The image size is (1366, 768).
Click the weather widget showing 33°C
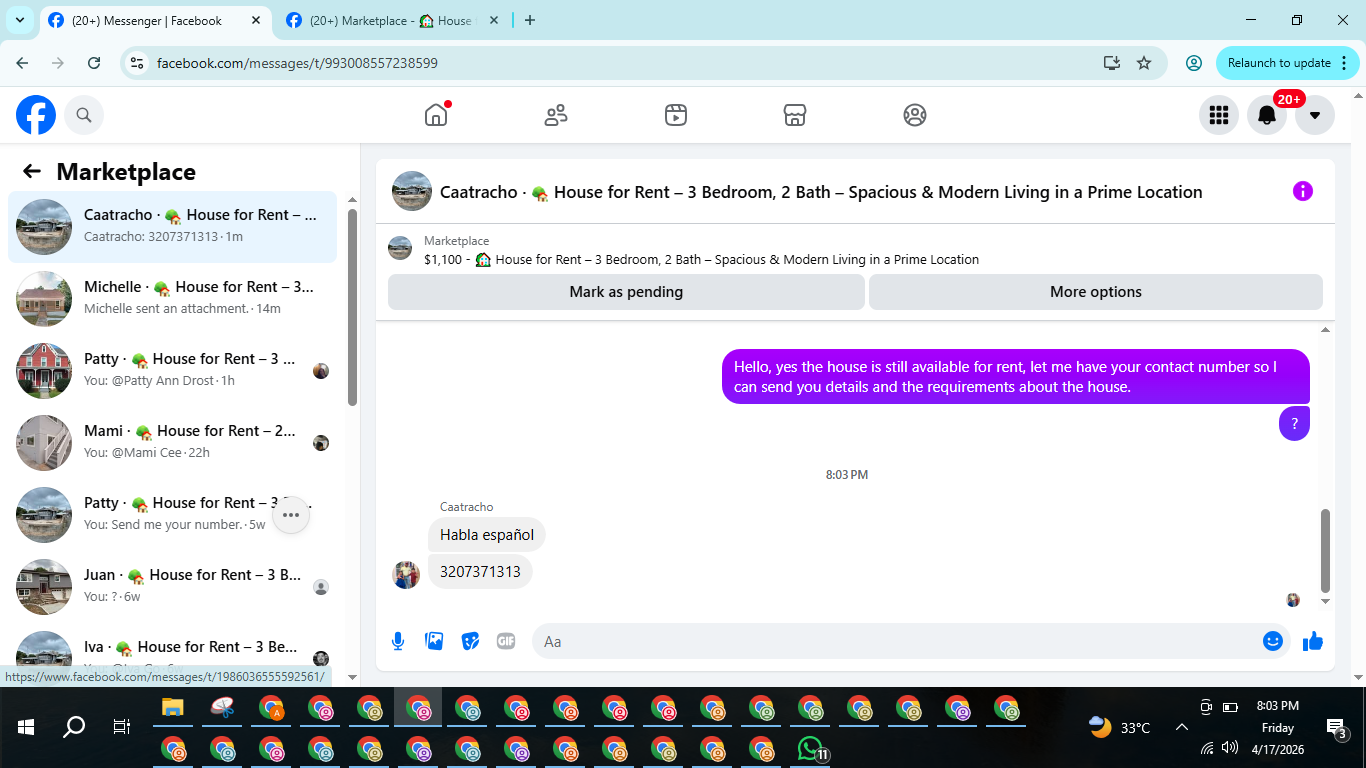click(1120, 727)
